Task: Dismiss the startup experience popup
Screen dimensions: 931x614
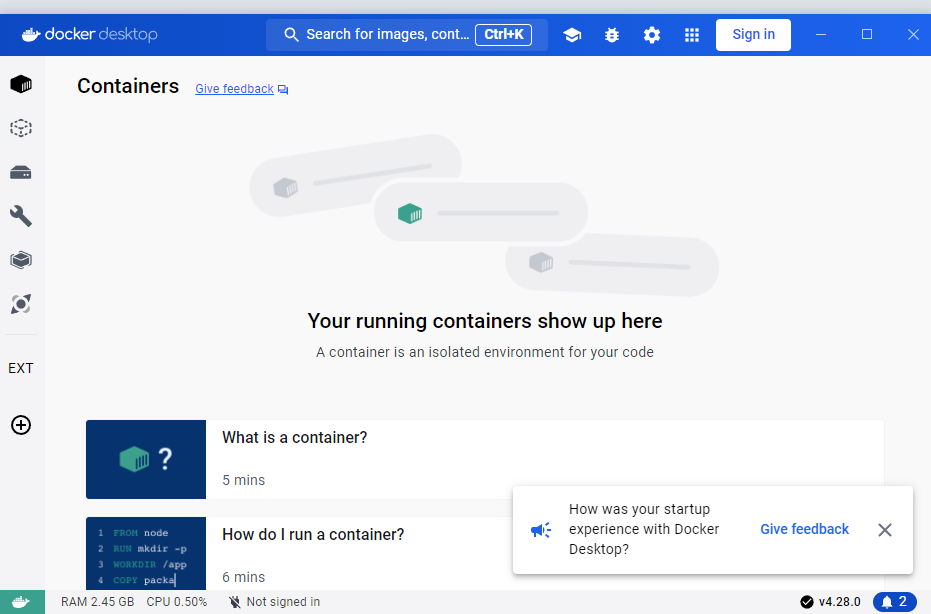Action: [885, 530]
